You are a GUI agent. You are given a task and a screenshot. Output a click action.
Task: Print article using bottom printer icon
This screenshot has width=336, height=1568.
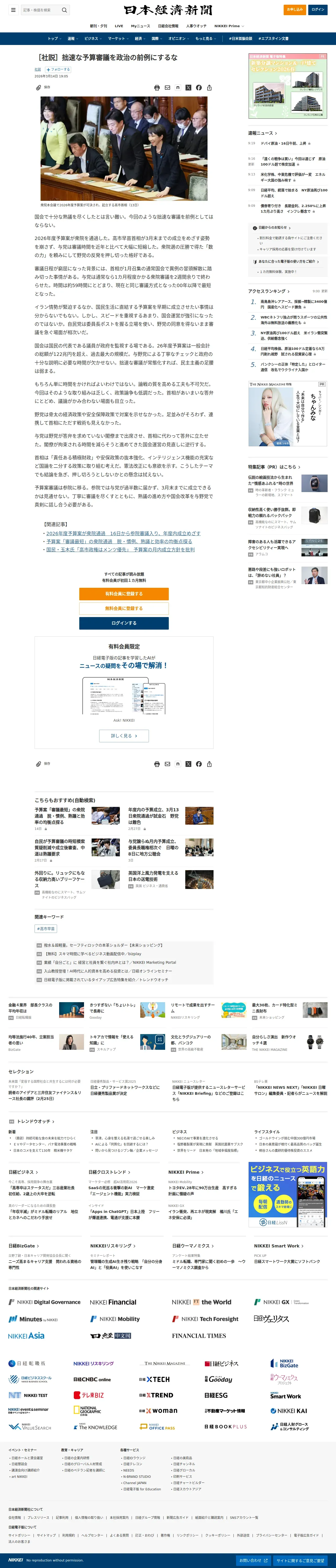157,764
